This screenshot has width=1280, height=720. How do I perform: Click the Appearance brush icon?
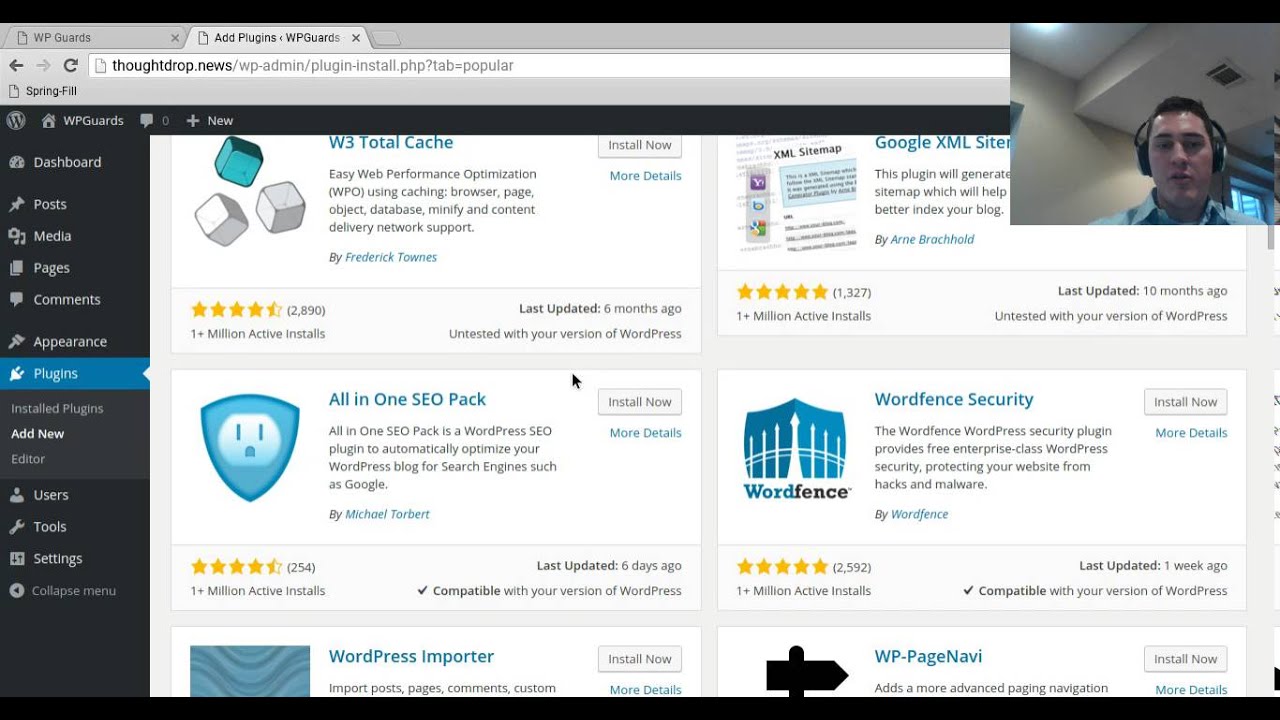tap(16, 341)
